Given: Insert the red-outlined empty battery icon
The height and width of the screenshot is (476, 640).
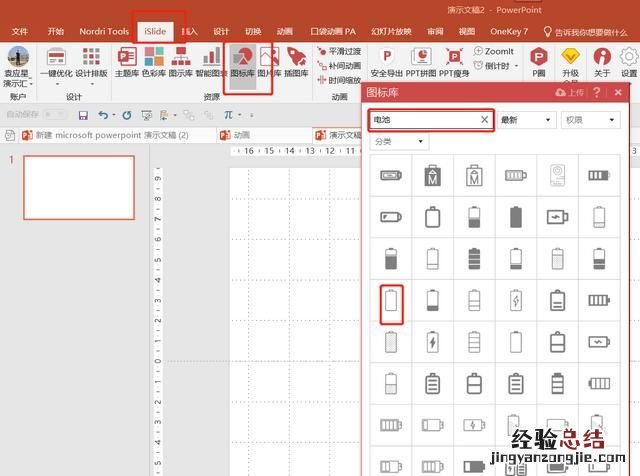Looking at the screenshot, I should pos(392,301).
